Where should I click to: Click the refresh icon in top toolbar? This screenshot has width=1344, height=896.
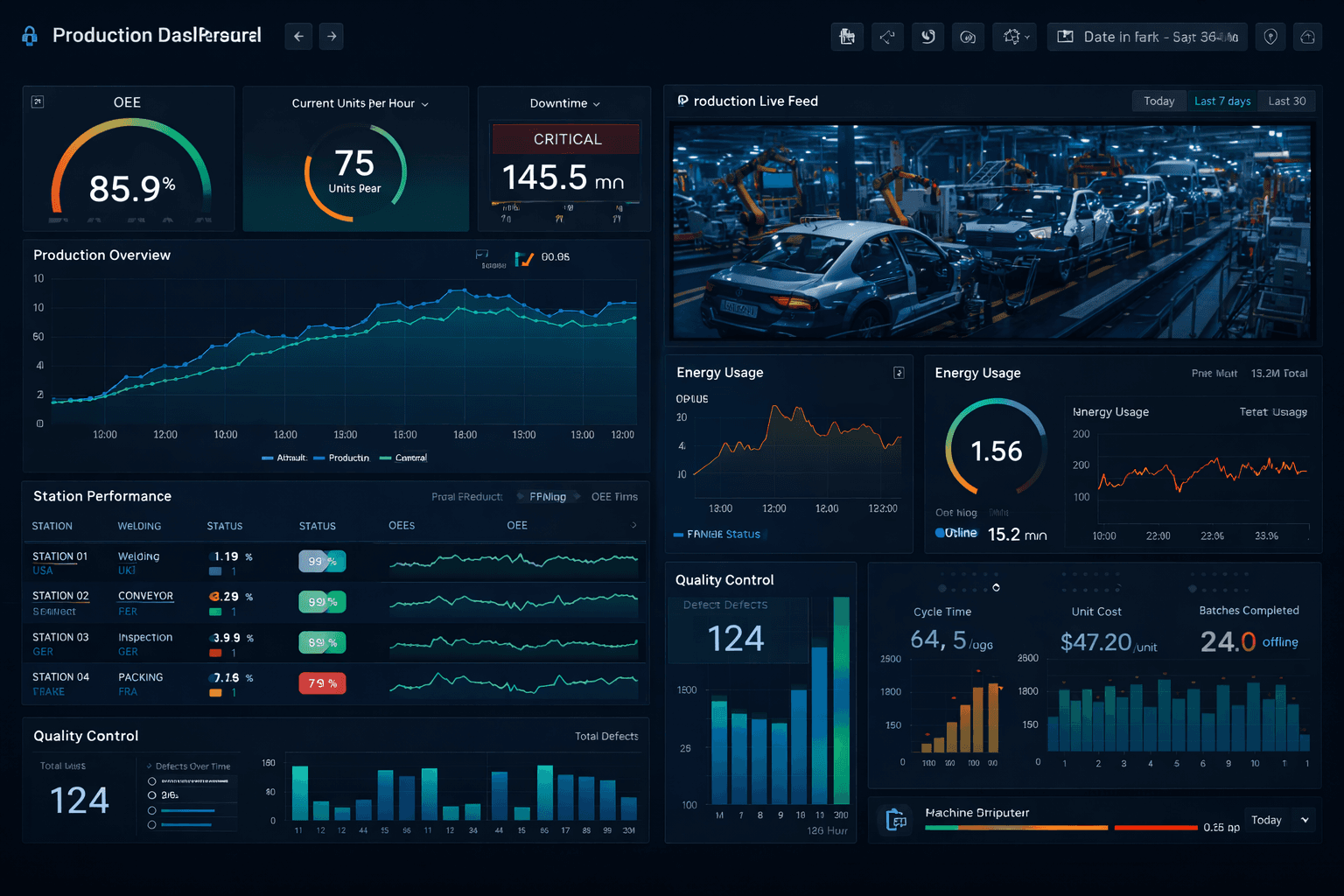click(x=927, y=37)
